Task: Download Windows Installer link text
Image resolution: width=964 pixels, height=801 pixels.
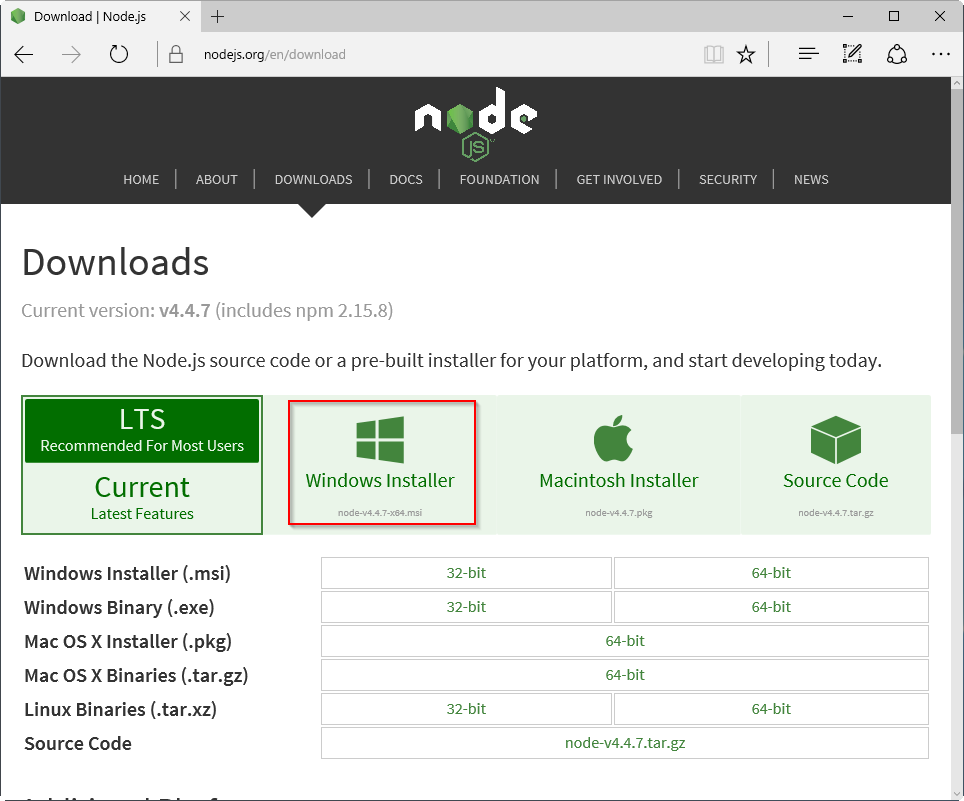Action: coord(380,480)
